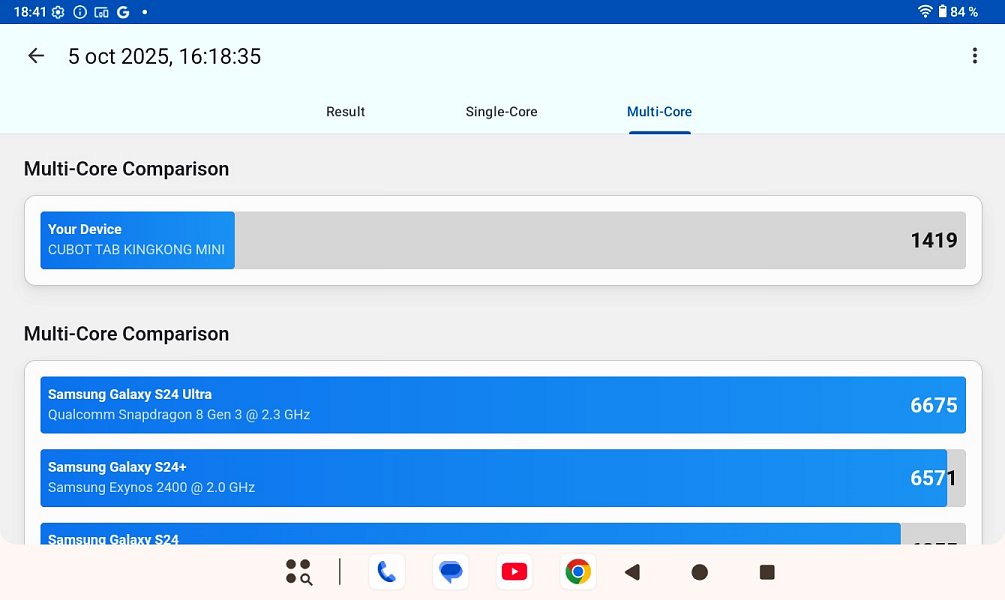The height and width of the screenshot is (600, 1005).
Task: Tap the Wi-Fi status icon
Action: click(x=924, y=12)
